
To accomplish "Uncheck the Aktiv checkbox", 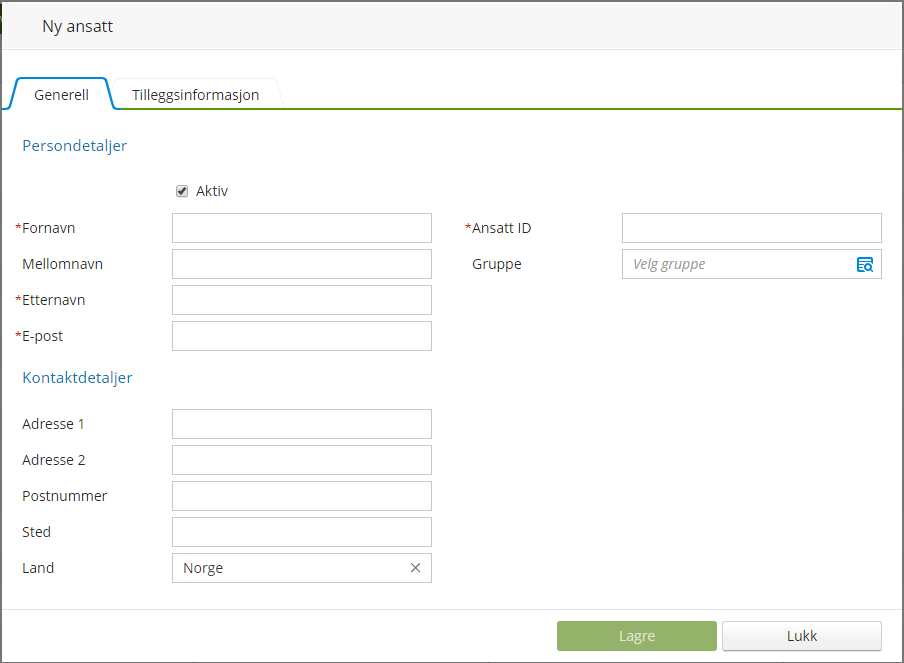I will coord(182,191).
